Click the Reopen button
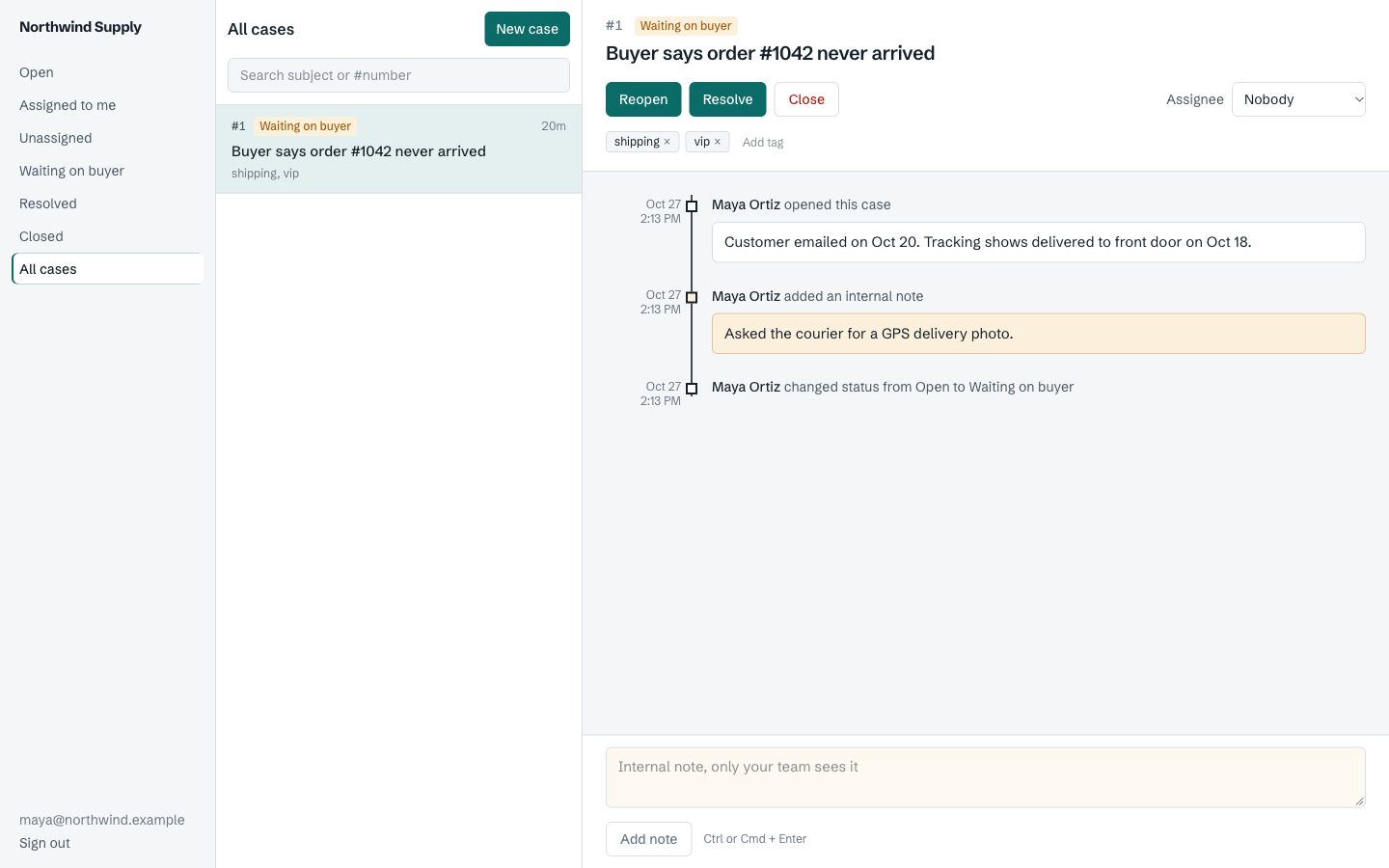The width and height of the screenshot is (1389, 868). (x=643, y=99)
